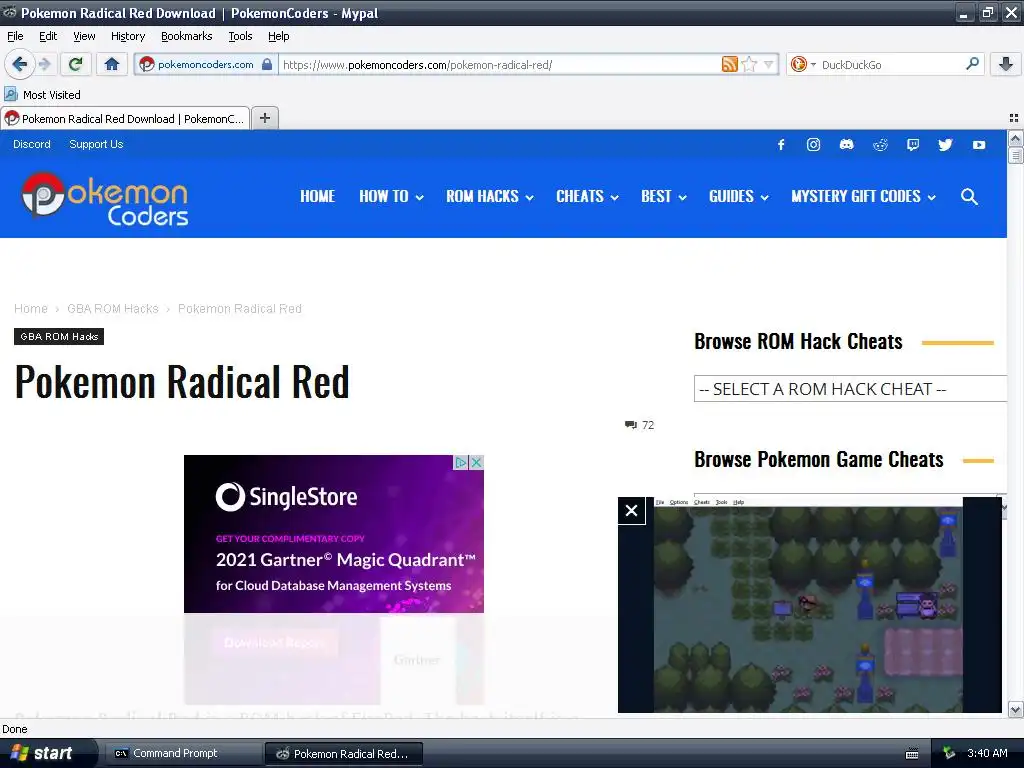Expand the BEST navigation dropdown

tap(664, 197)
